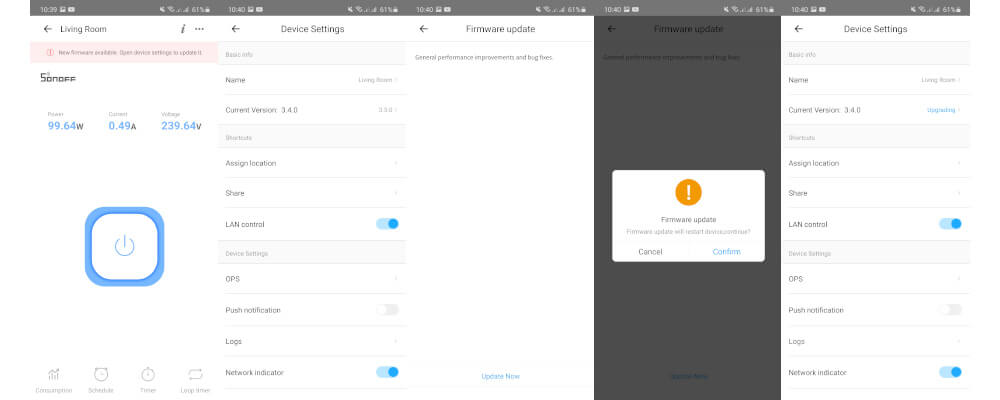Open the Share row on settings screen showing Upgrading

point(875,193)
